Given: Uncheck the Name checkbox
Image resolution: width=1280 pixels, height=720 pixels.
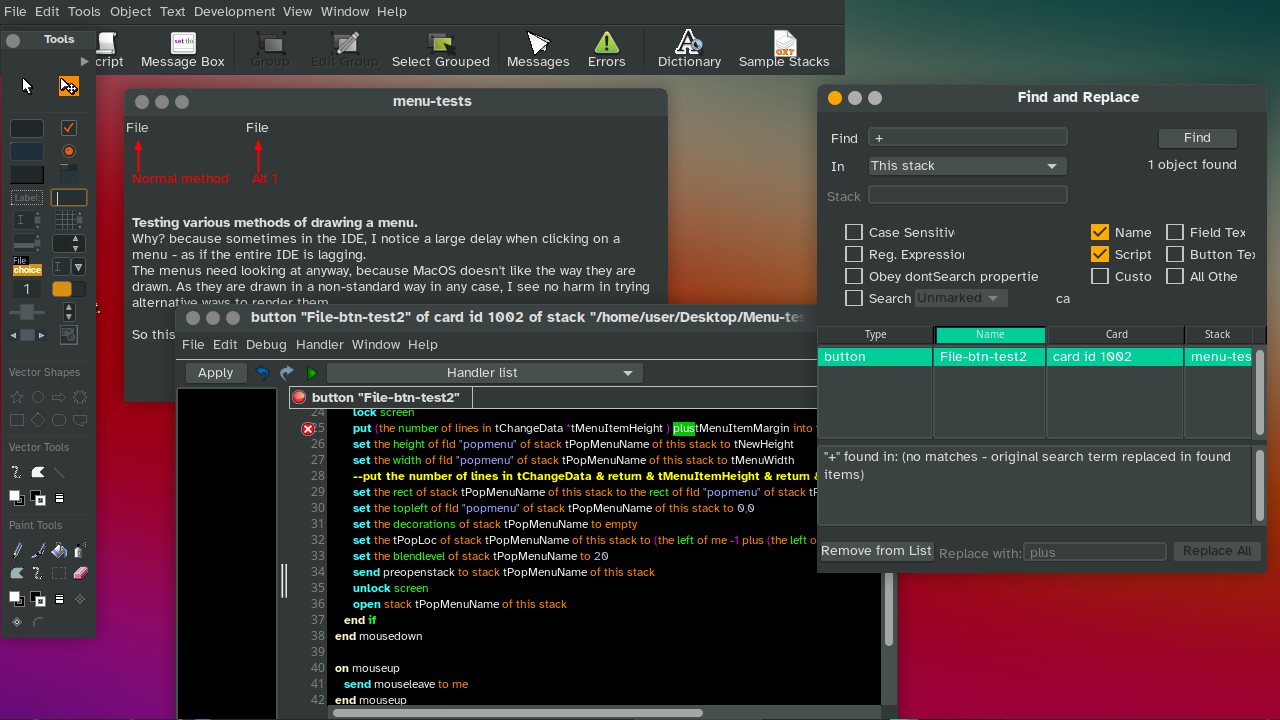Looking at the screenshot, I should (1100, 232).
